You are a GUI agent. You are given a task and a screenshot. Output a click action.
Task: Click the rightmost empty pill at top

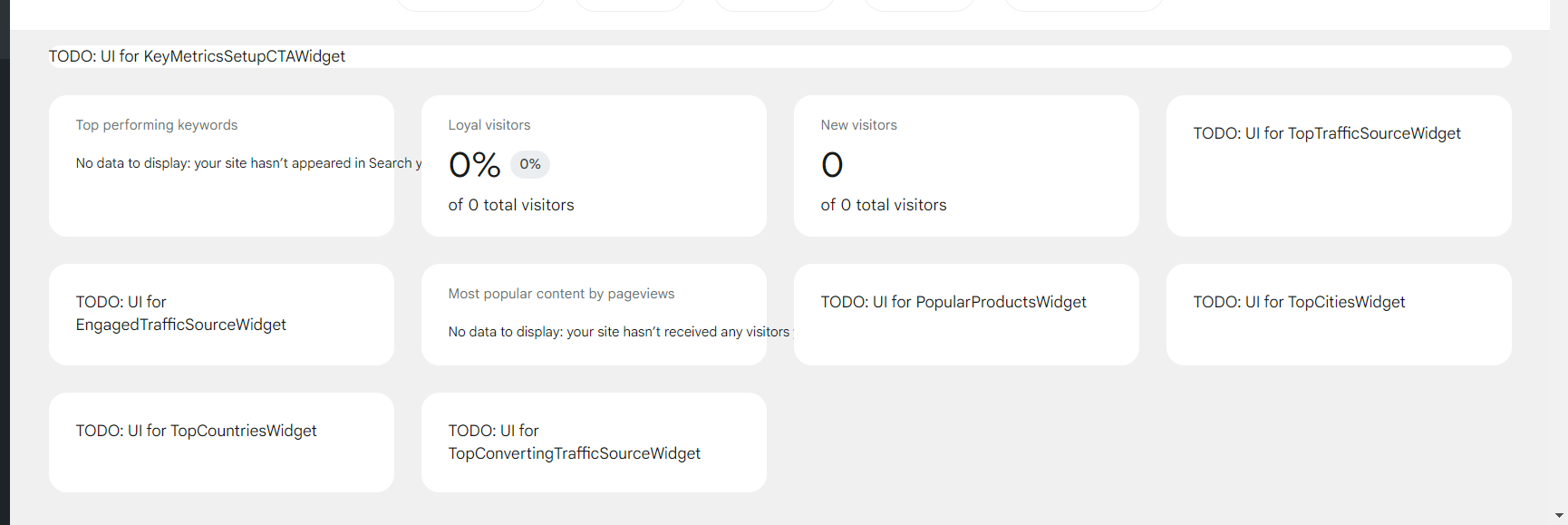point(1084,5)
